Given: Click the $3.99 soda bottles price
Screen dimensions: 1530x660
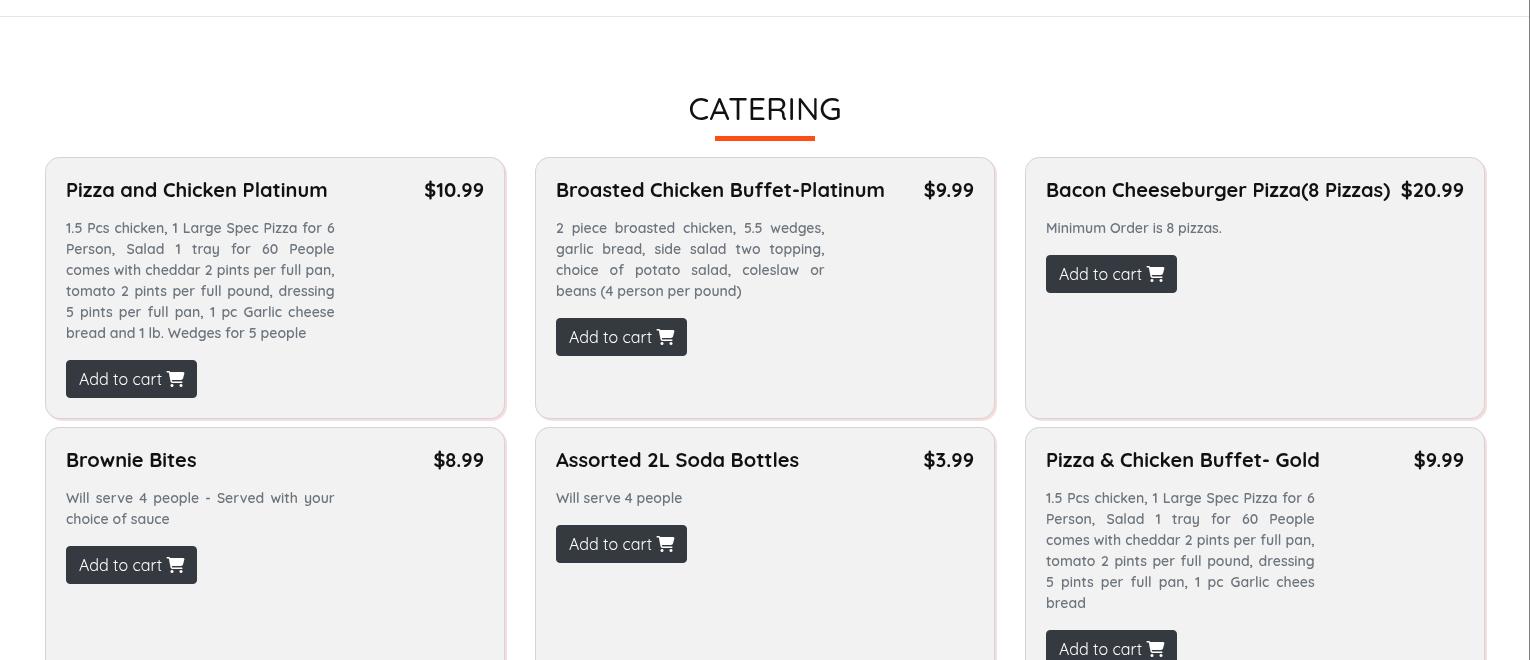Looking at the screenshot, I should pyautogui.click(x=948, y=460).
